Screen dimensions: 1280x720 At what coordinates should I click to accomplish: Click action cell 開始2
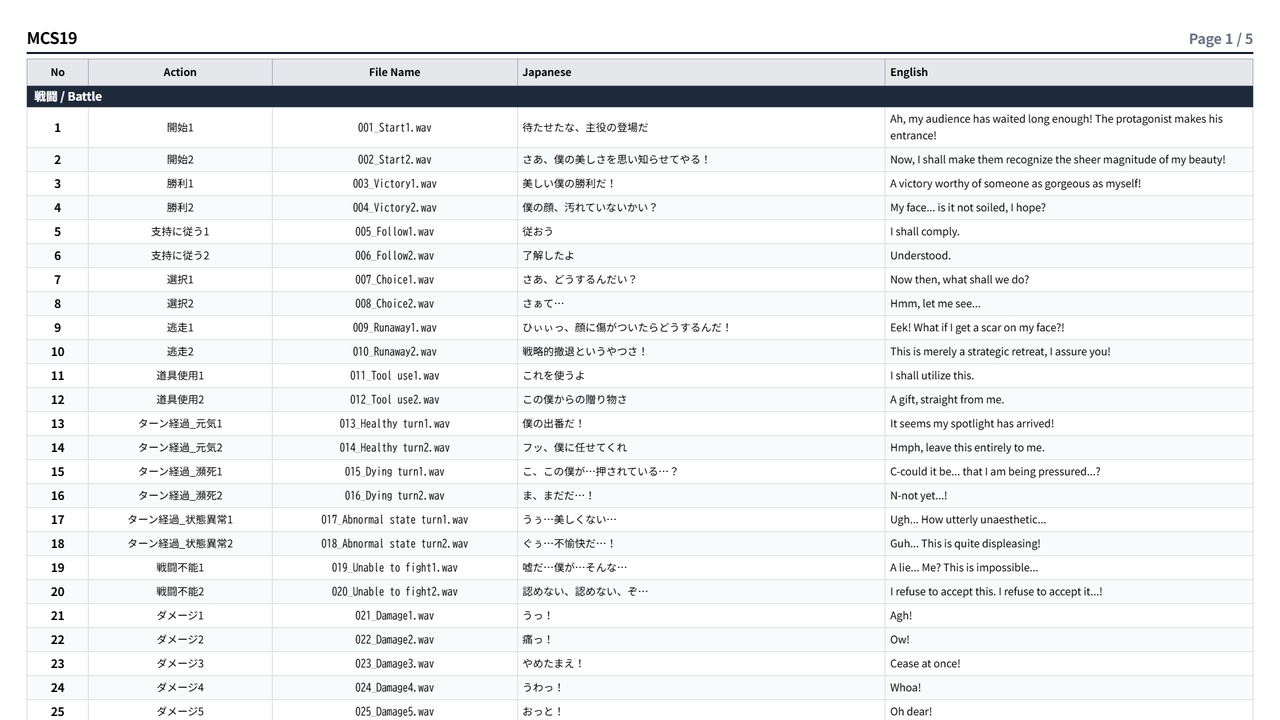pyautogui.click(x=180, y=160)
